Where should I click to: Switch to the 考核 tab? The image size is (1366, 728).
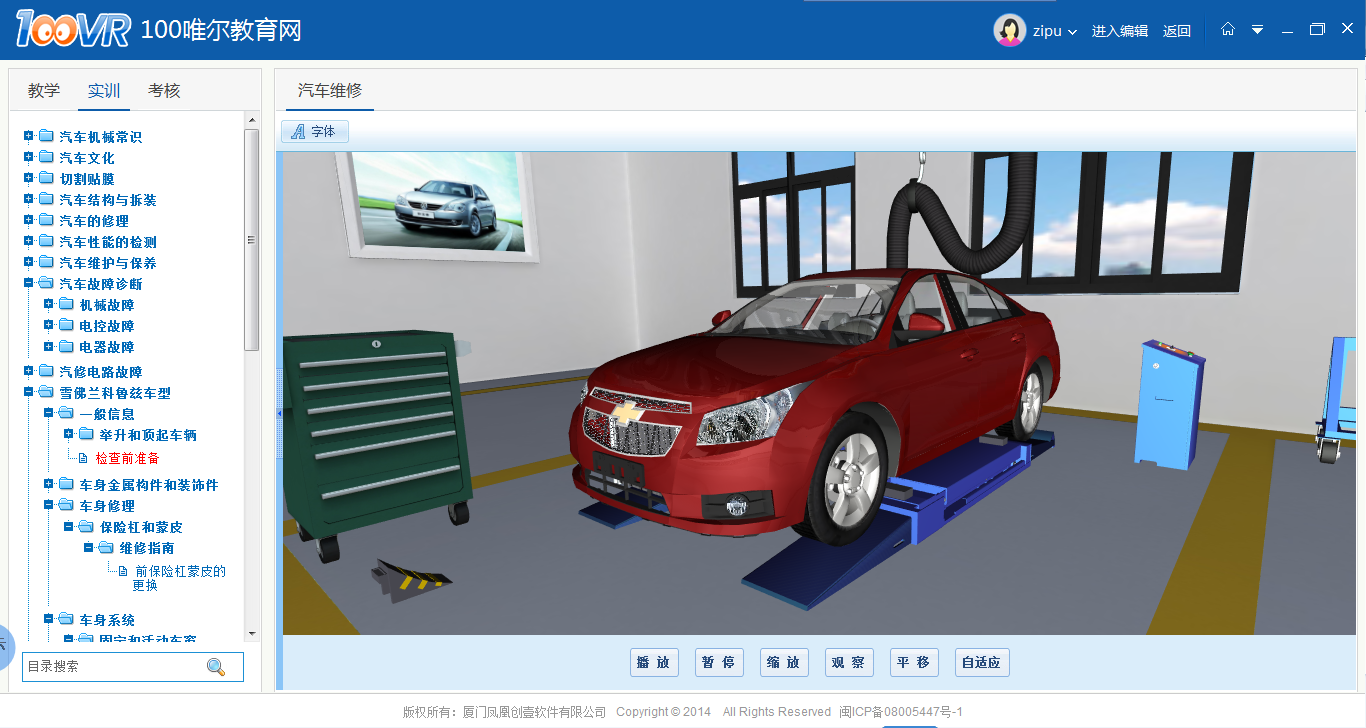tap(164, 90)
